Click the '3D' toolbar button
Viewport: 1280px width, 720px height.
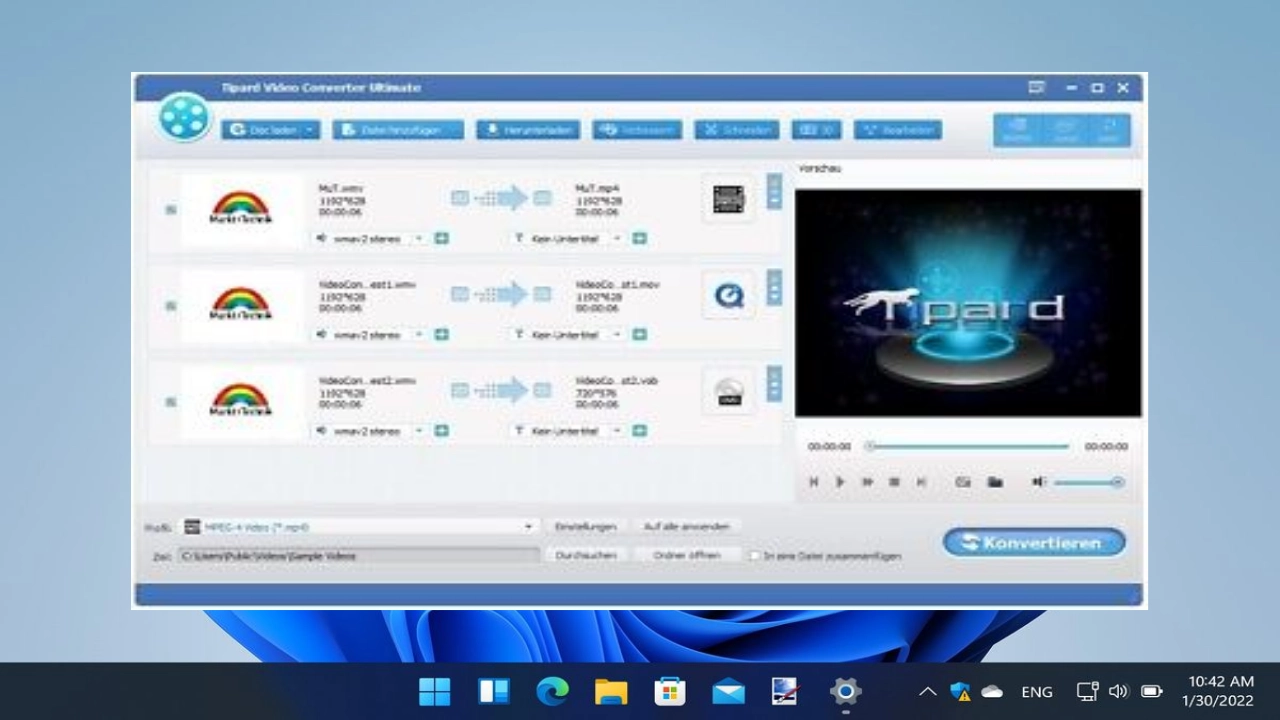(816, 130)
